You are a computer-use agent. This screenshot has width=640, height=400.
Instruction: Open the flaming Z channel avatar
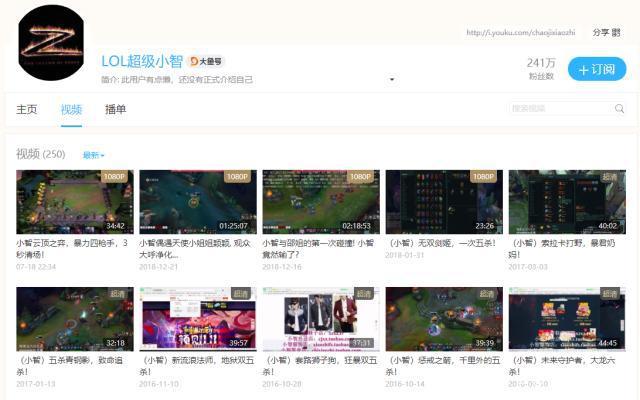(51, 42)
